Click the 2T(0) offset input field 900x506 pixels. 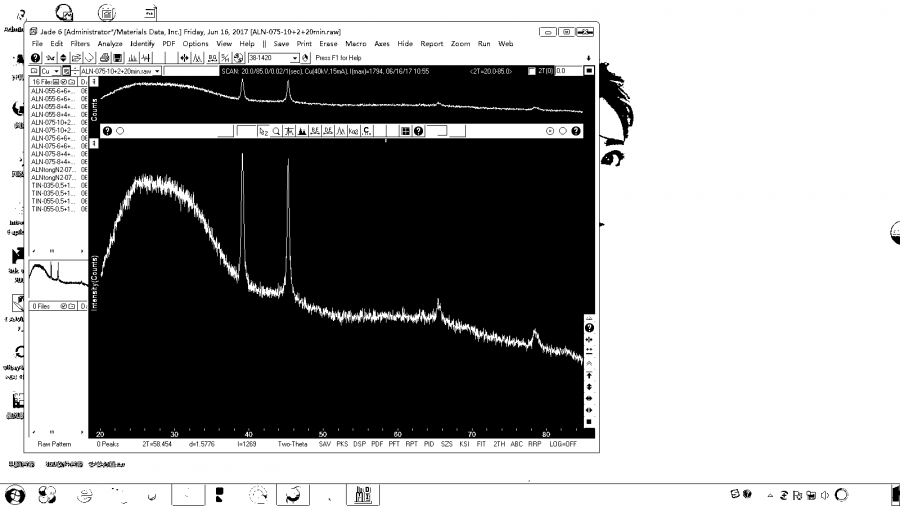point(568,71)
